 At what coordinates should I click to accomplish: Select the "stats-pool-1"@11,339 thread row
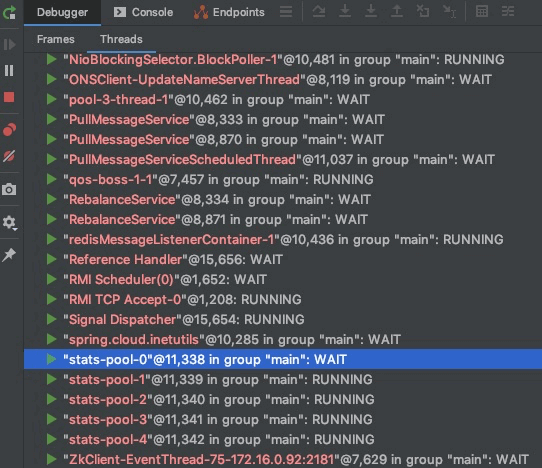[283, 380]
